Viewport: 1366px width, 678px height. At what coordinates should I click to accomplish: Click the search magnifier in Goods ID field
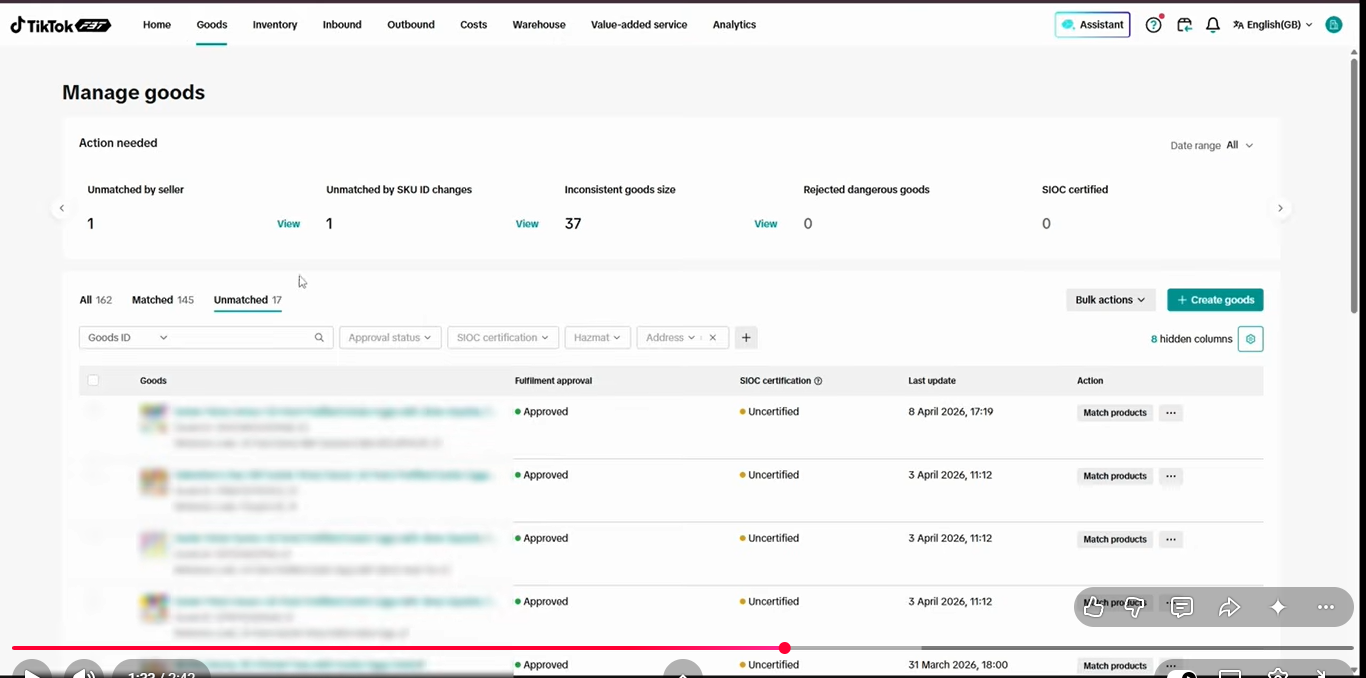coord(319,338)
